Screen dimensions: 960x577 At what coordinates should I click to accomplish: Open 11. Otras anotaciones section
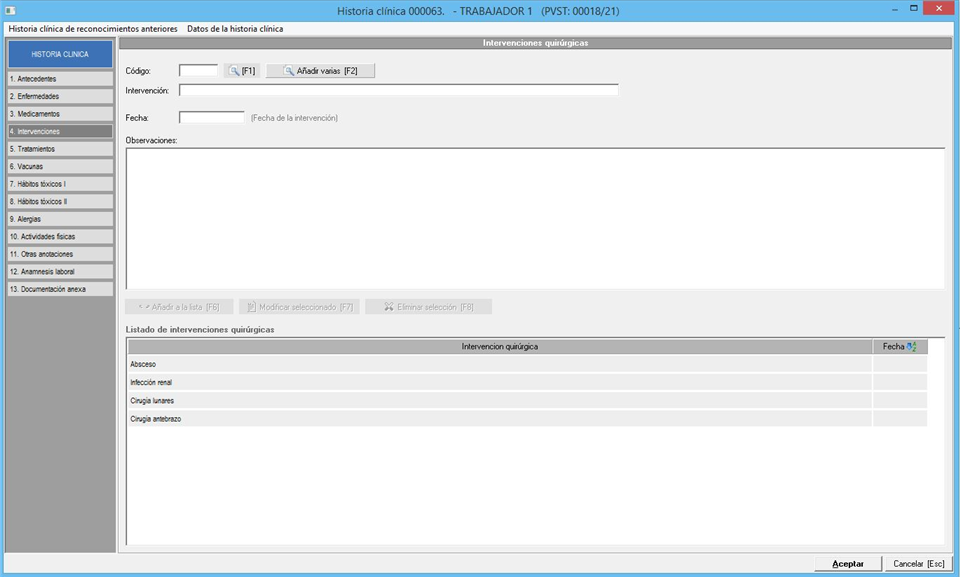[60, 254]
